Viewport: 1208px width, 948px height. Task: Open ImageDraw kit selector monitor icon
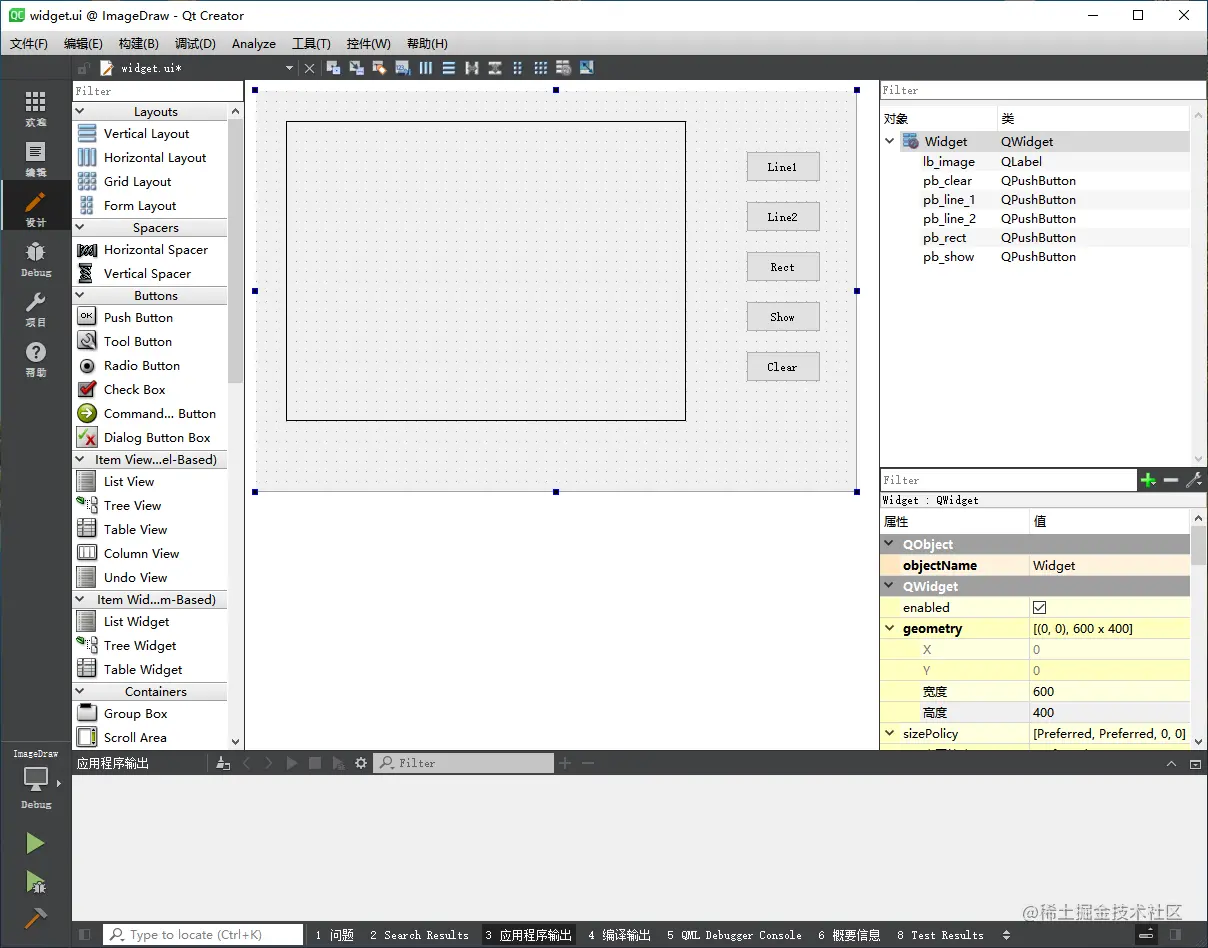tap(36, 778)
